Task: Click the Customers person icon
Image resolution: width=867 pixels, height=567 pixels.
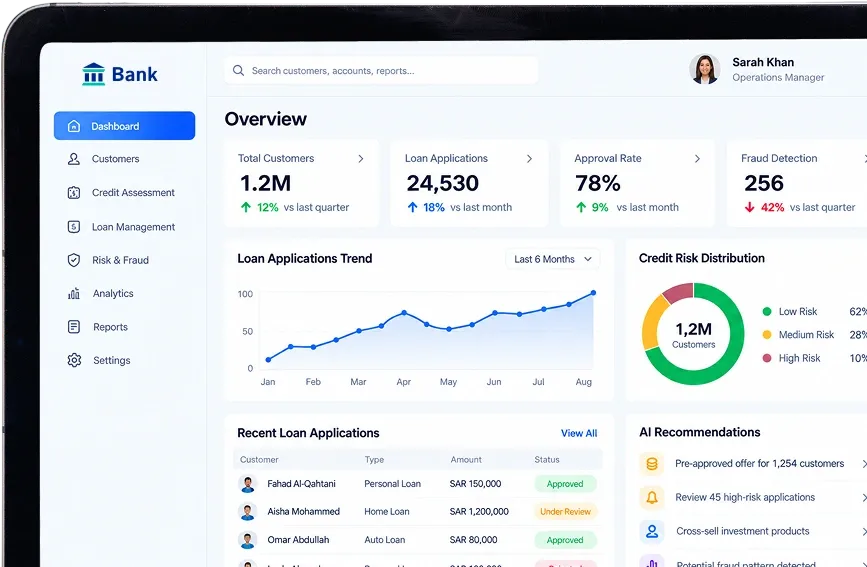Action: click(x=74, y=159)
